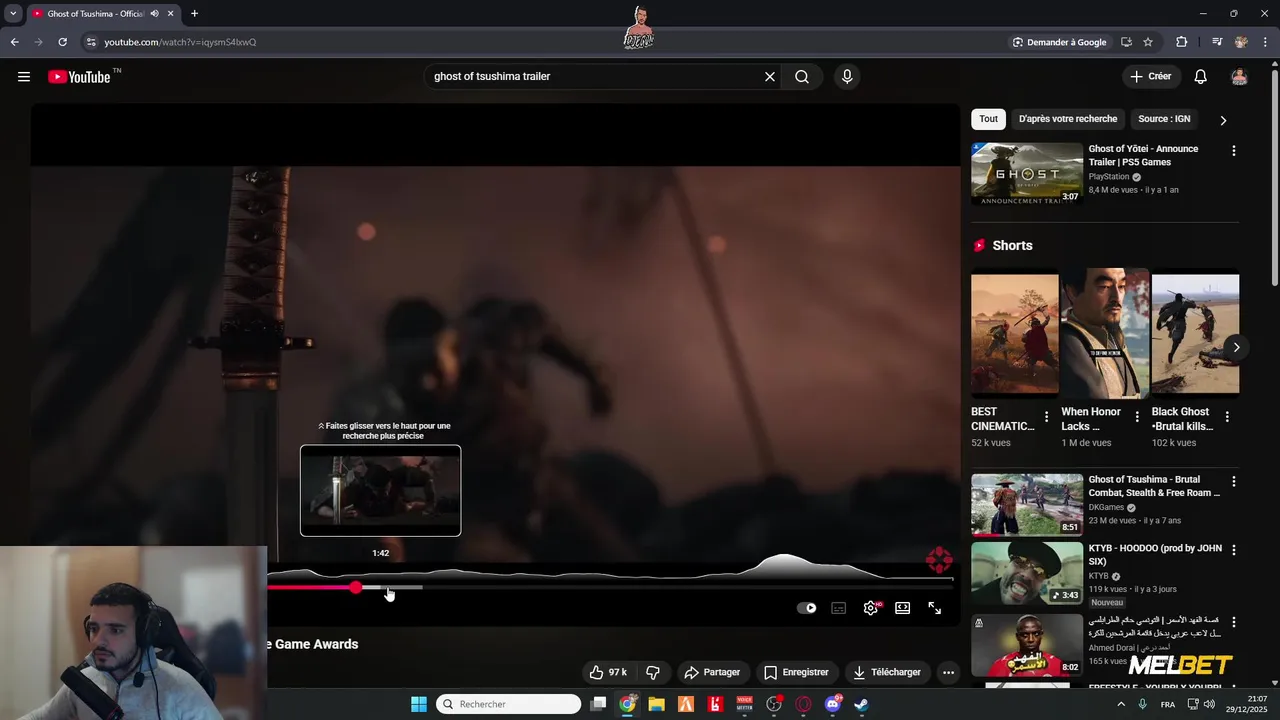Click the Rechercher taskbar search box

(x=509, y=704)
